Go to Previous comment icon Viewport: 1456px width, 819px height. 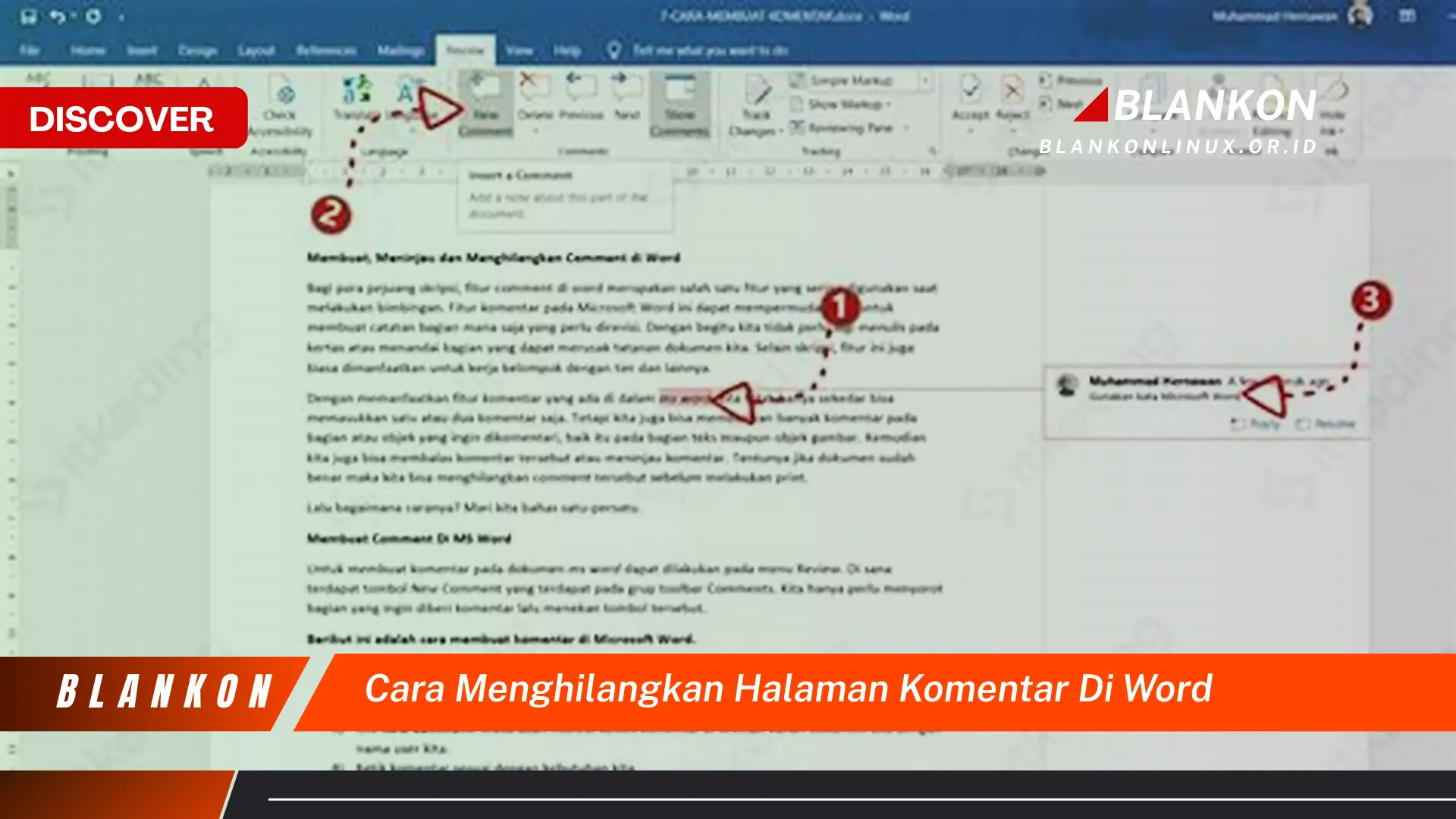581,86
